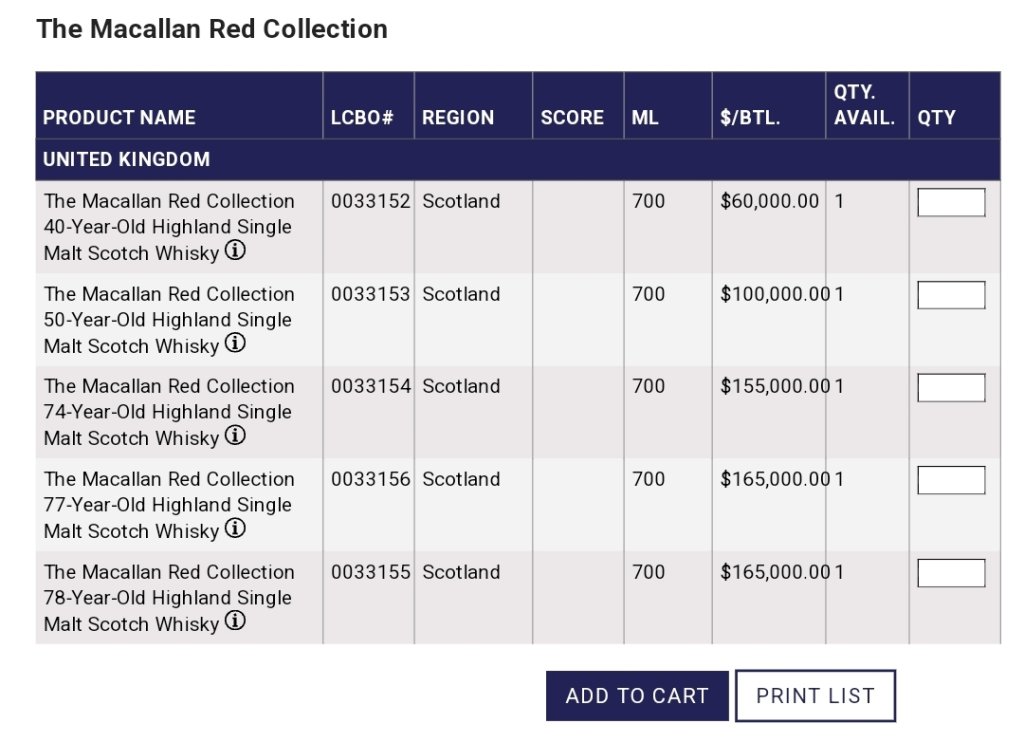The width and height of the screenshot is (1024, 742).
Task: Select the 78-Year-Old Highland Single Malt name
Action: pos(168,598)
